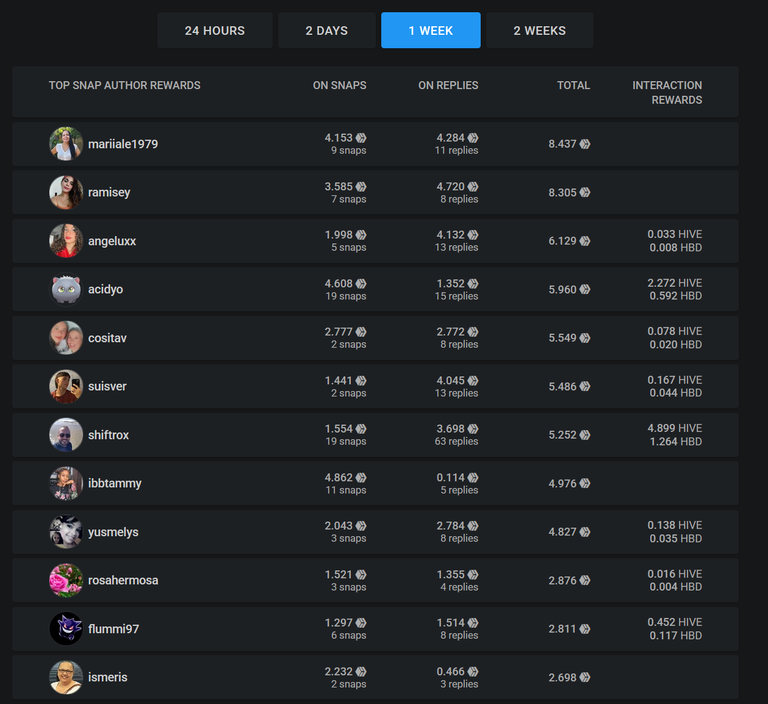The height and width of the screenshot is (704, 768).
Task: Switch to the 24 HOURS tab
Action: click(x=215, y=30)
